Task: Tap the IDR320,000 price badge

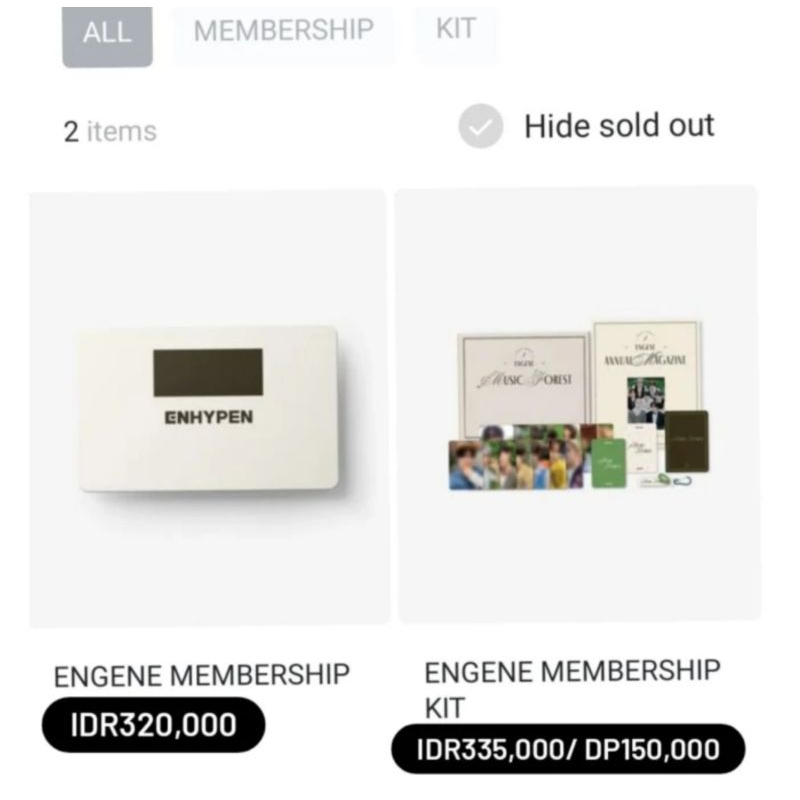Action: click(x=153, y=725)
